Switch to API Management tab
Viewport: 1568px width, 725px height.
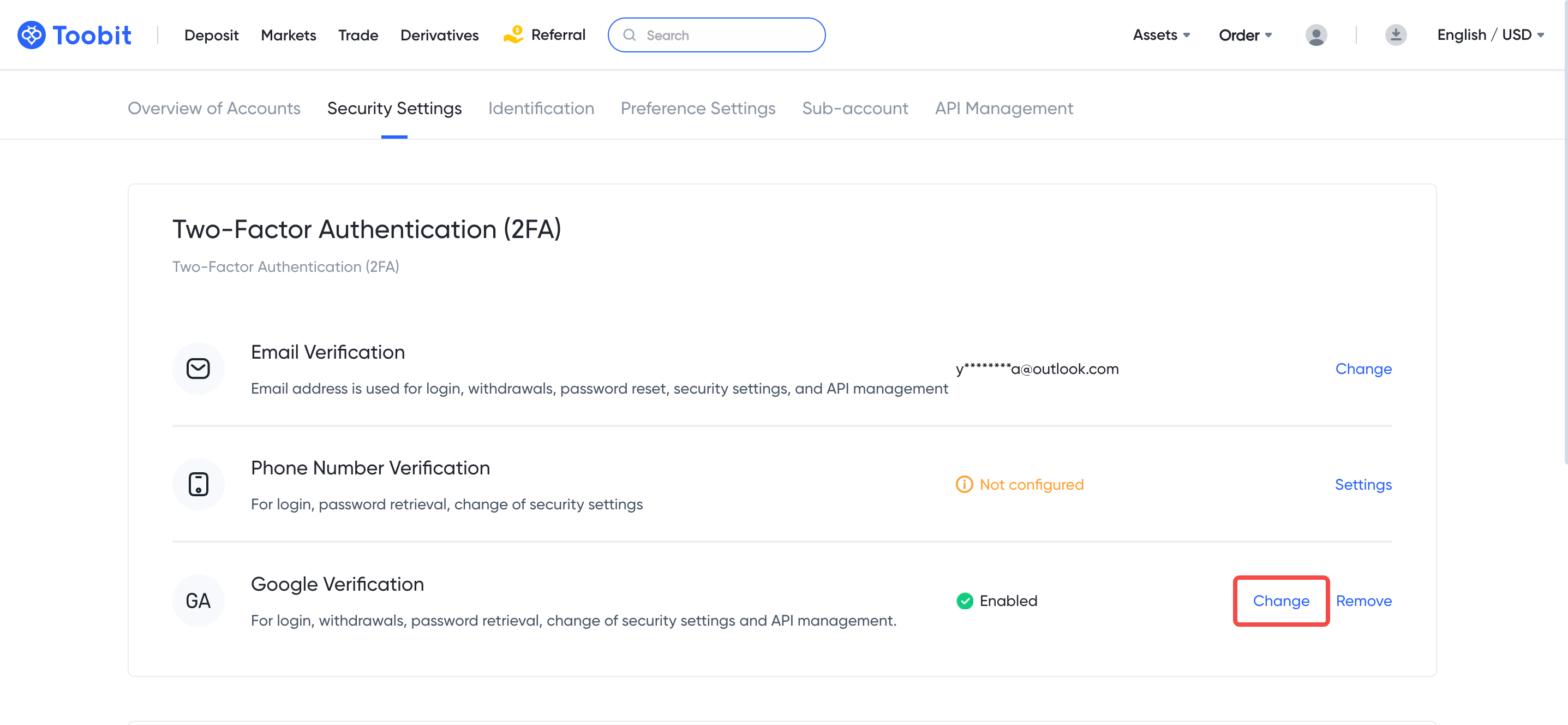click(1004, 107)
